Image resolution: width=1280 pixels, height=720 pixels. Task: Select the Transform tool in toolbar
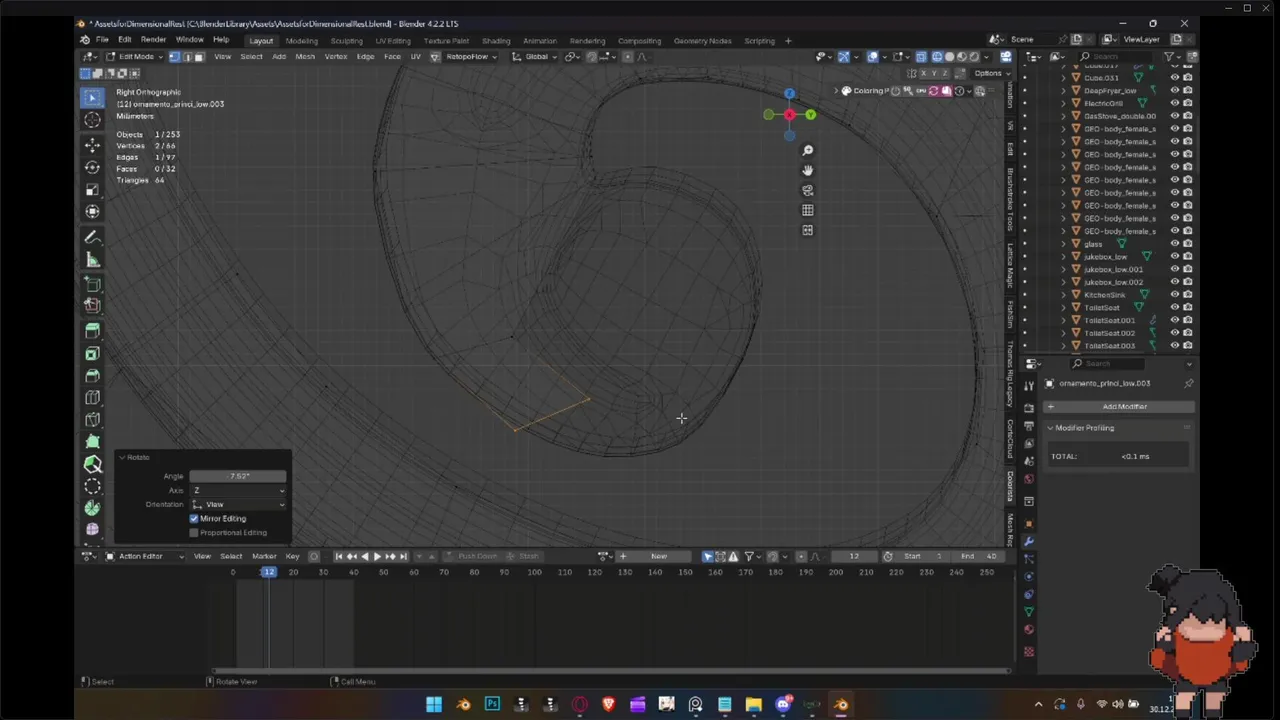tap(92, 212)
